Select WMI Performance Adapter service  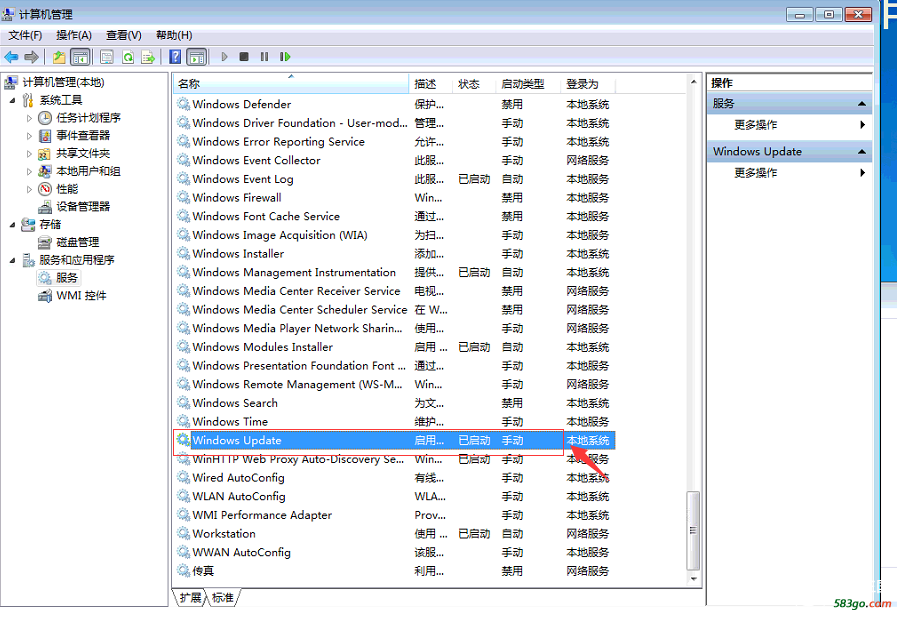coord(262,514)
